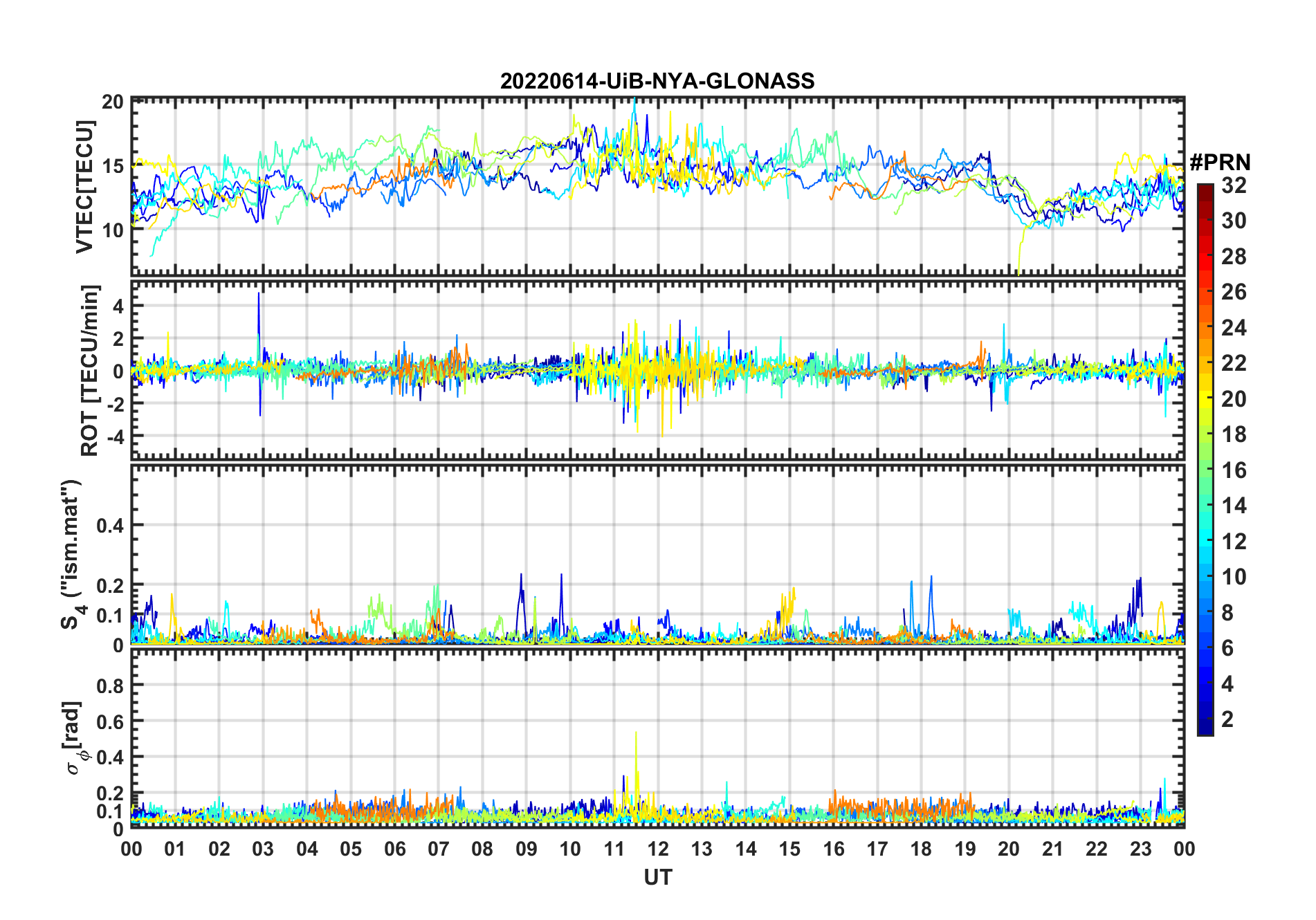Click the UT axis tick label 01
Image resolution: width=1316 pixels, height=920 pixels.
click(175, 849)
